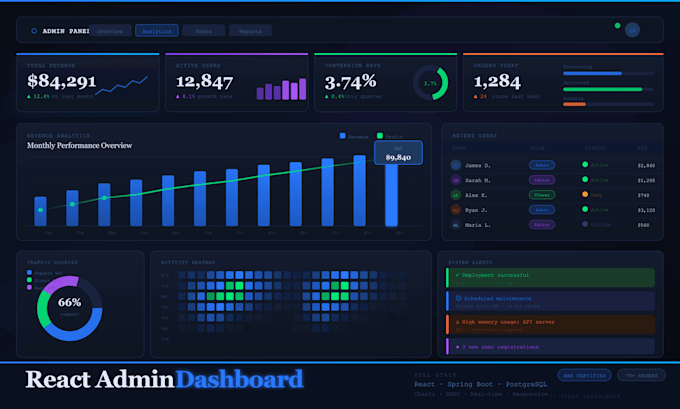Click the green Delivered progress bar
This screenshot has width=680, height=409.
tap(608, 89)
